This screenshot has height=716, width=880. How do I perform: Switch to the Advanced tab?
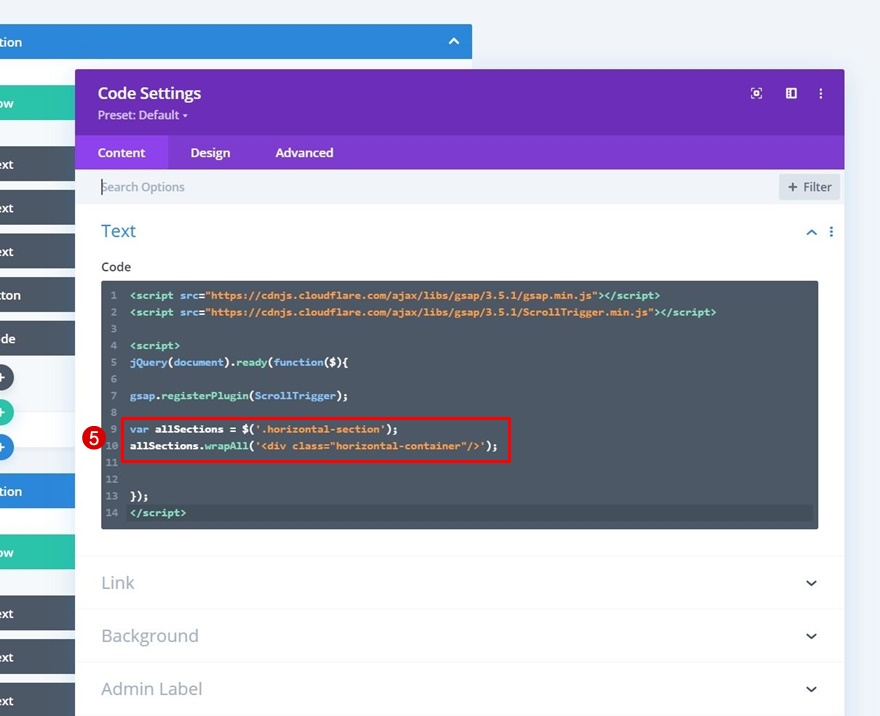click(304, 153)
